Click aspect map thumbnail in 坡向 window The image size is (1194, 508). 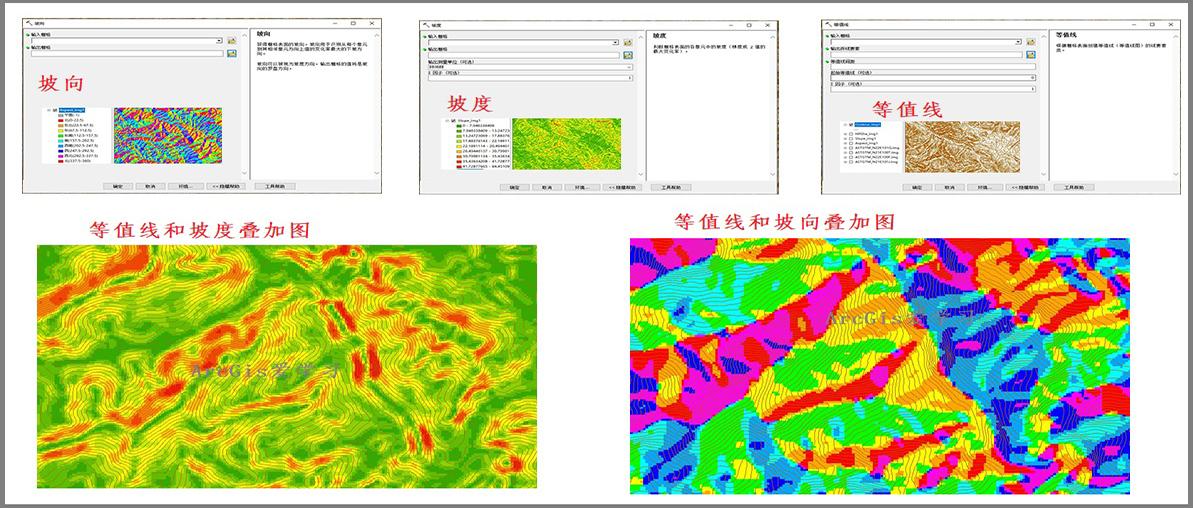pyautogui.click(x=168, y=136)
